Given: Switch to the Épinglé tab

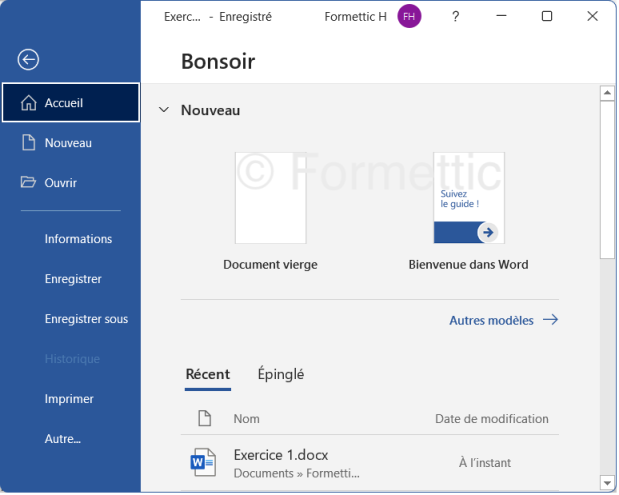Looking at the screenshot, I should pos(280,374).
